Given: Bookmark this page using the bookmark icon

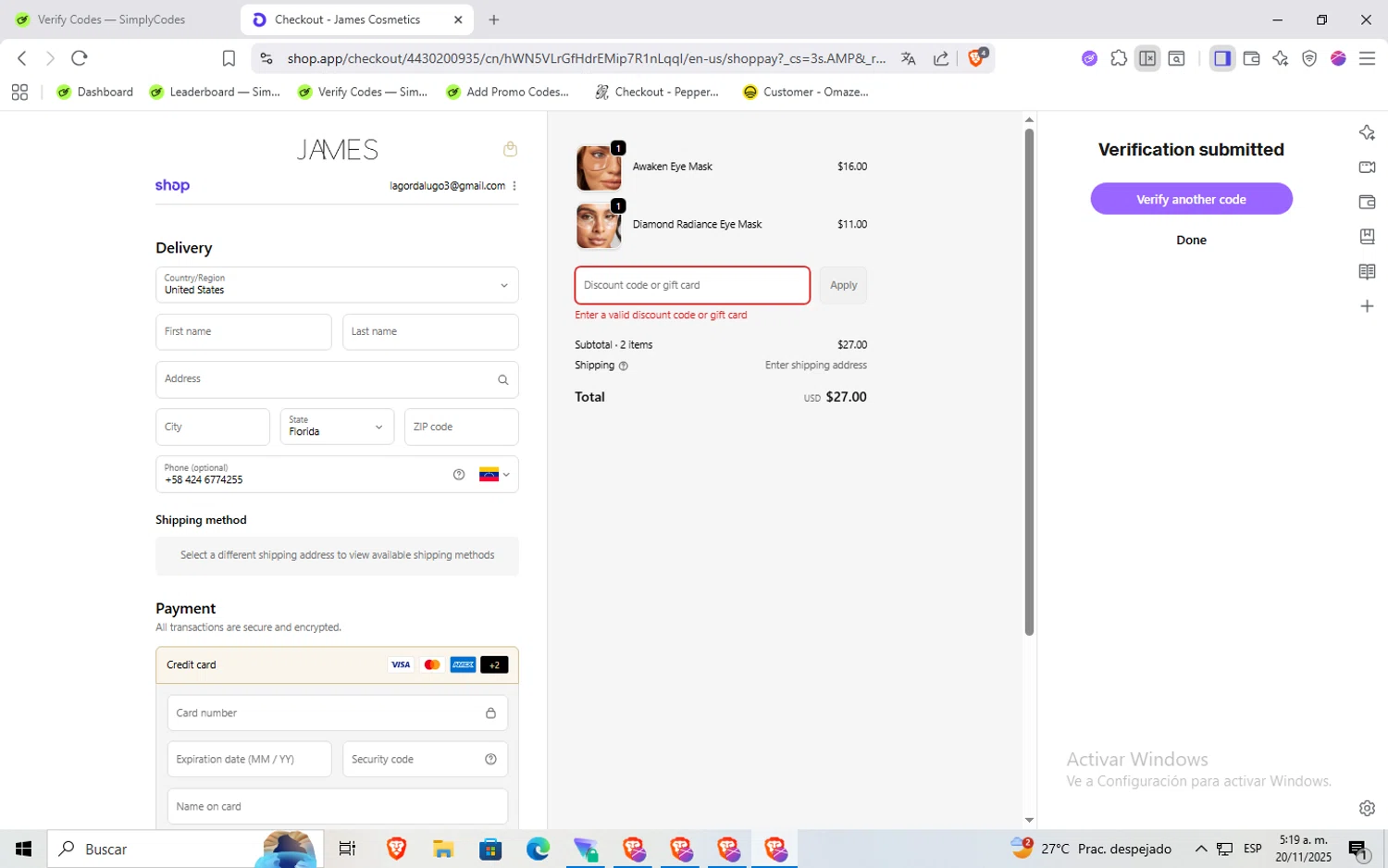Looking at the screenshot, I should click(229, 58).
